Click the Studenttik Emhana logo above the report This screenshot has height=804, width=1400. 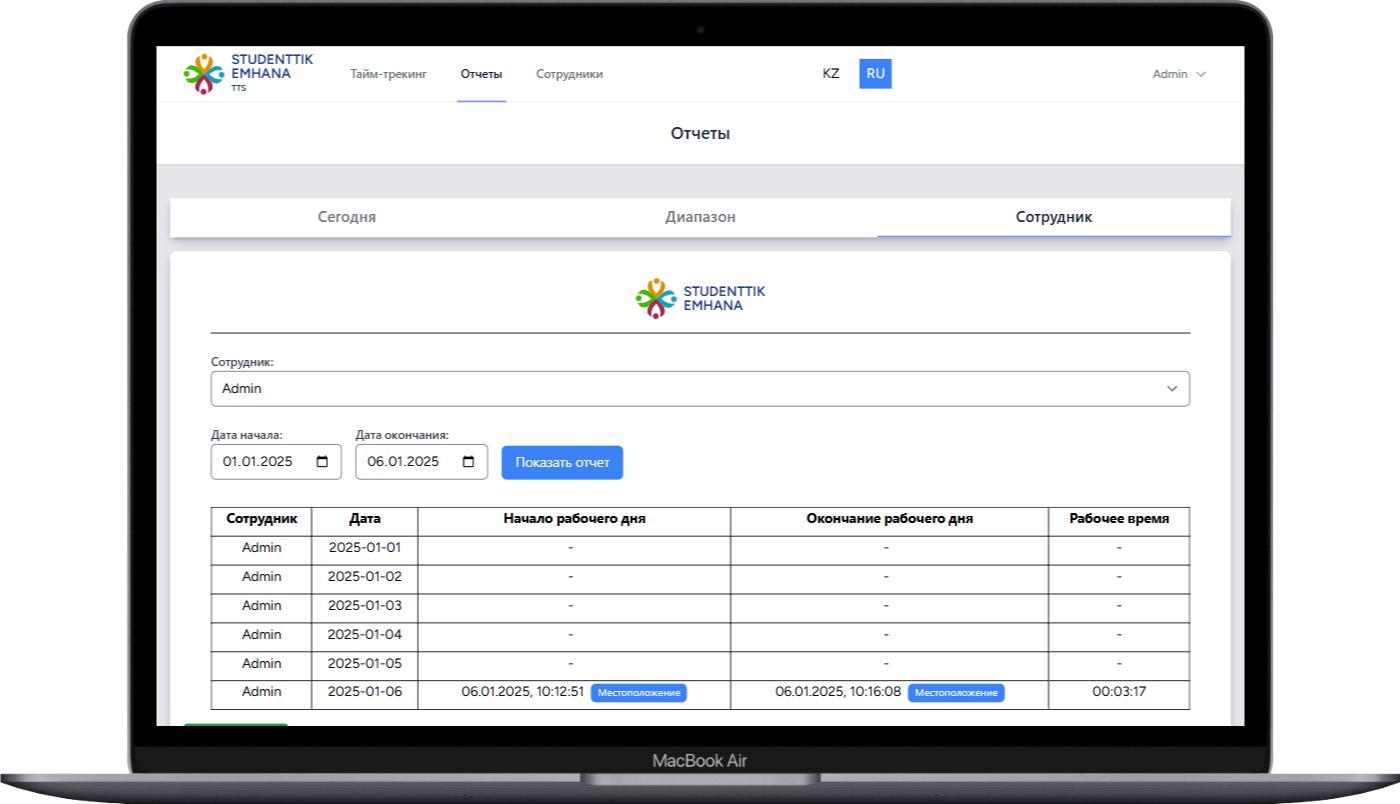pyautogui.click(x=700, y=296)
